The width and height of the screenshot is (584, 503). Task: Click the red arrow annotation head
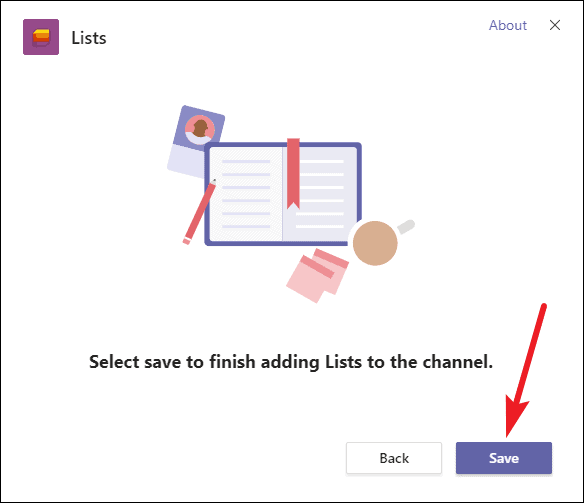(x=515, y=416)
